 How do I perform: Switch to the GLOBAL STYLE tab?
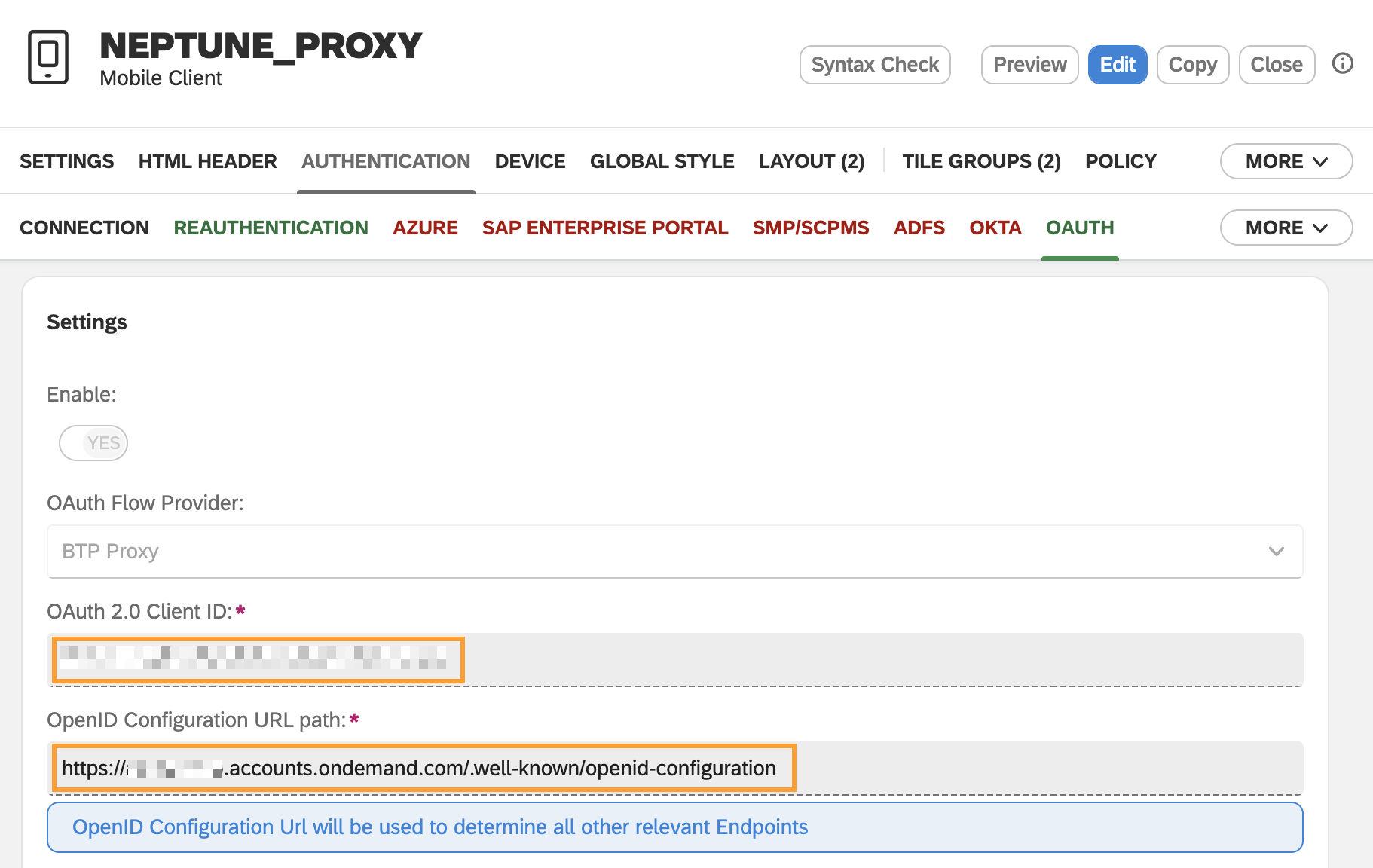pyautogui.click(x=662, y=160)
